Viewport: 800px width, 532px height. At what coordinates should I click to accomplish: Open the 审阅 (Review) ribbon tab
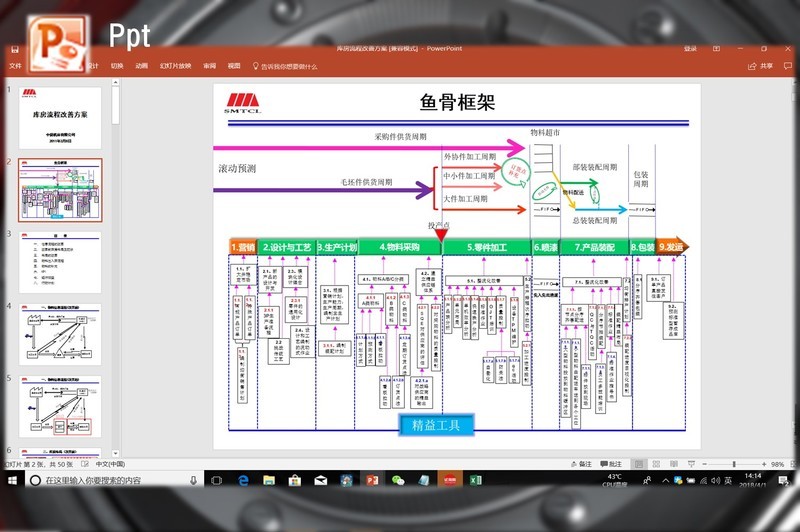[x=210, y=66]
